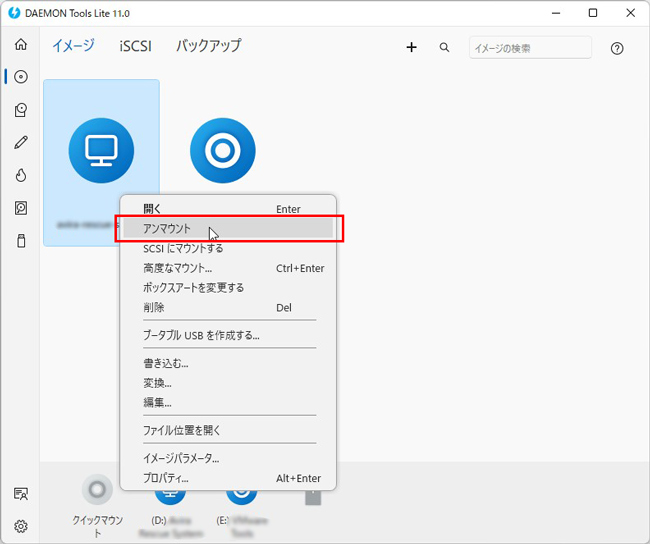Choose イメージパラメータ... menu entry

[x=228, y=458]
